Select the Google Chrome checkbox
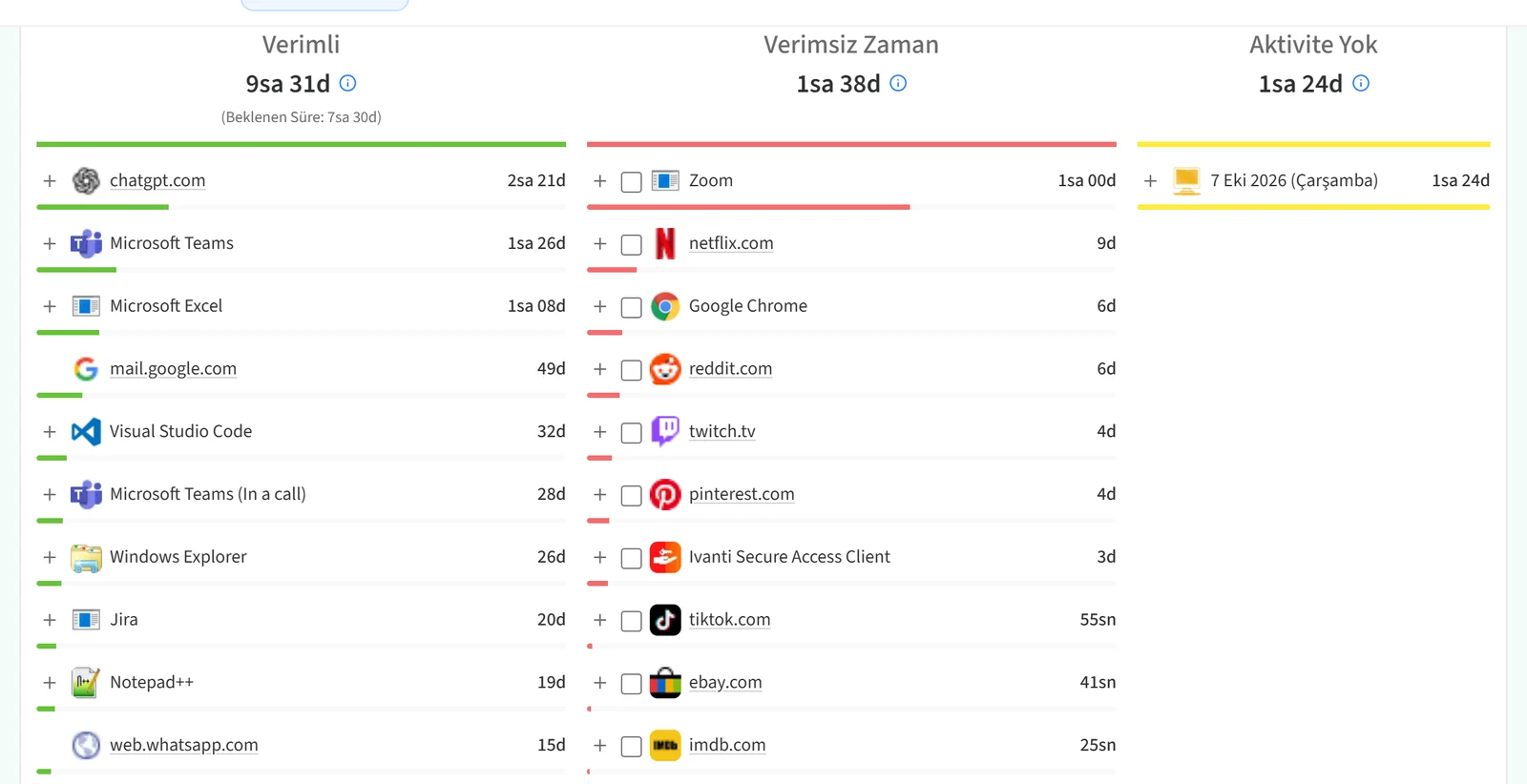The width and height of the screenshot is (1527, 784). [x=631, y=307]
